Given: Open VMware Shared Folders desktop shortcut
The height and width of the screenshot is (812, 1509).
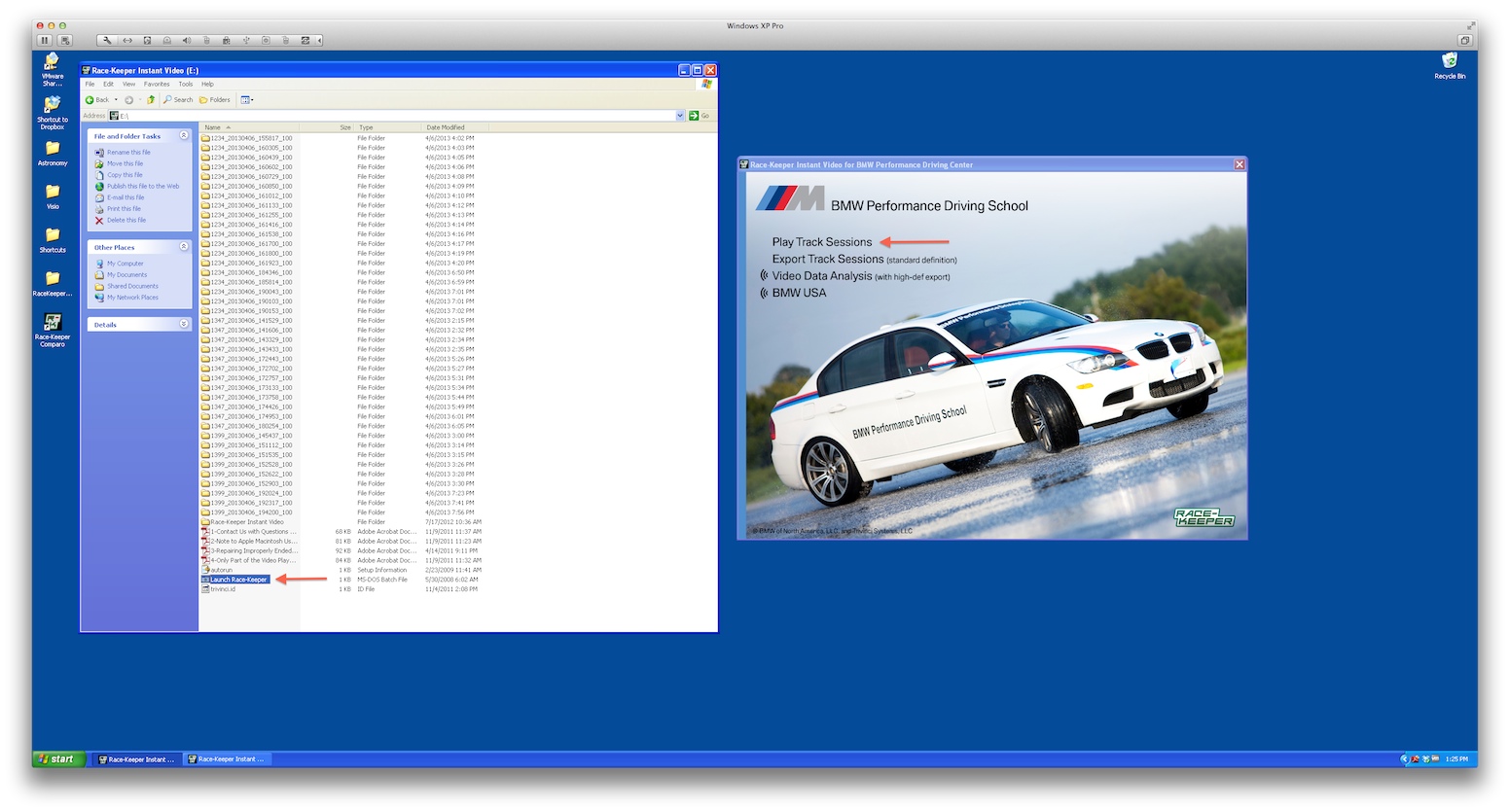Looking at the screenshot, I should (52, 70).
